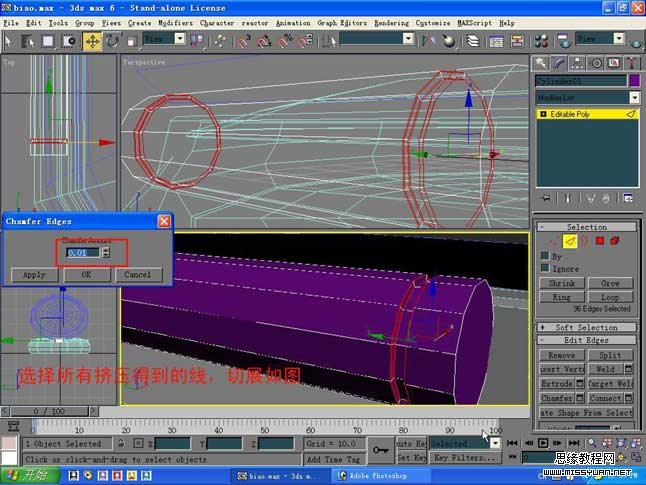Viewport: 646px width, 485px height.
Task: Open the Select by Name tool
Action: point(28,41)
